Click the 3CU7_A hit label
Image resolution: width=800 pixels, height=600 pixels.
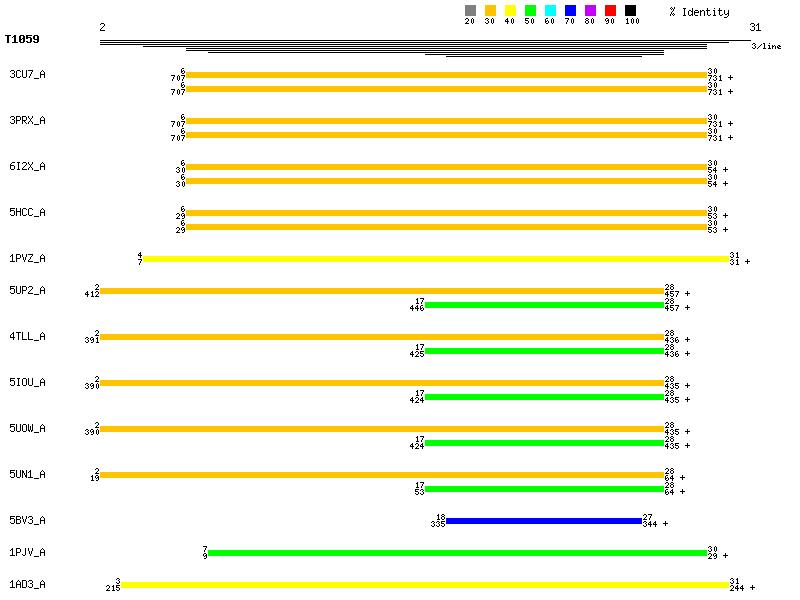pyautogui.click(x=27, y=75)
